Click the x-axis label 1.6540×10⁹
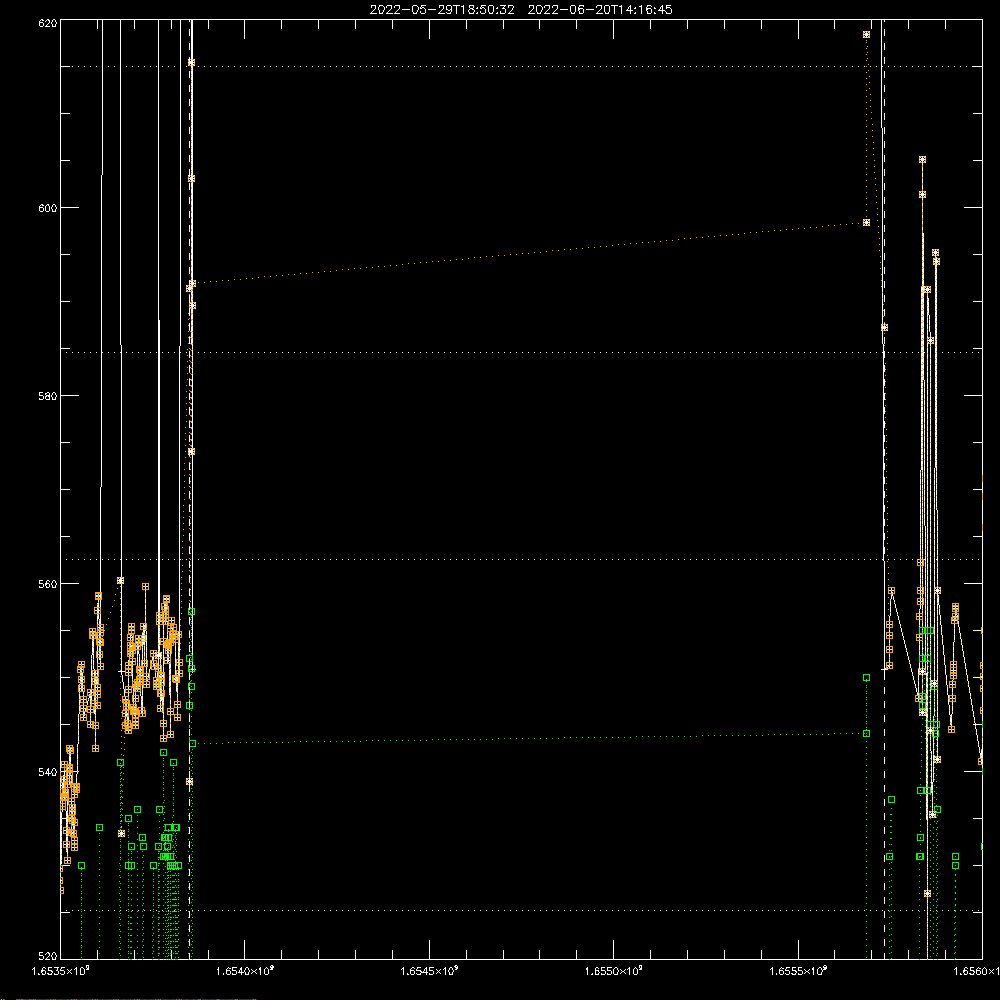 (245, 971)
